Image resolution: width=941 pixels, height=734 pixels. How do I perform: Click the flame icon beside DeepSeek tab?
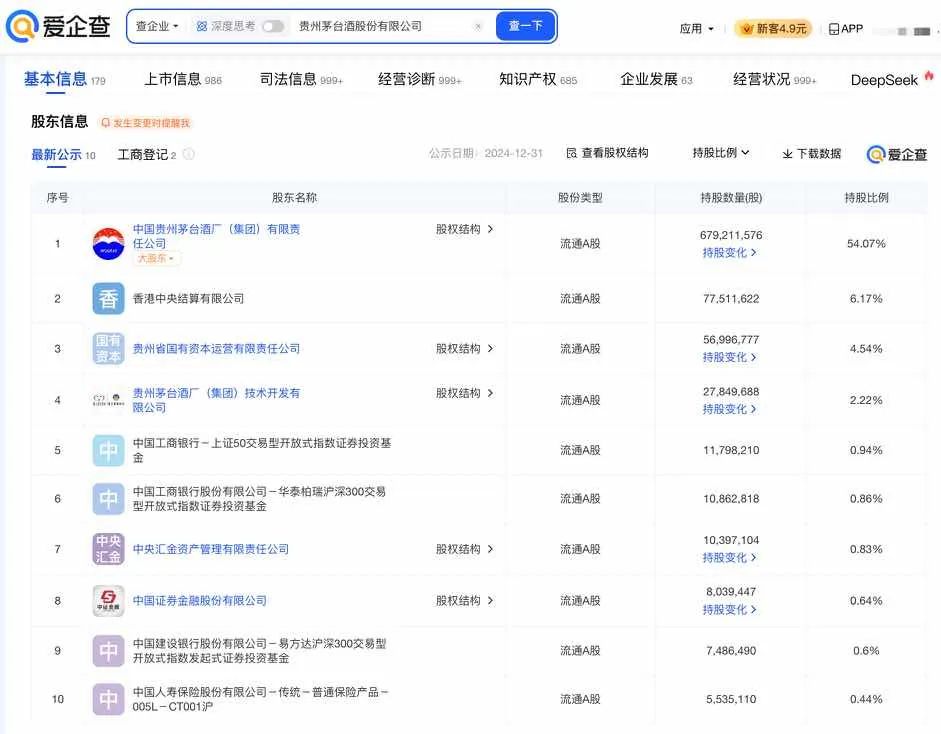tap(928, 74)
